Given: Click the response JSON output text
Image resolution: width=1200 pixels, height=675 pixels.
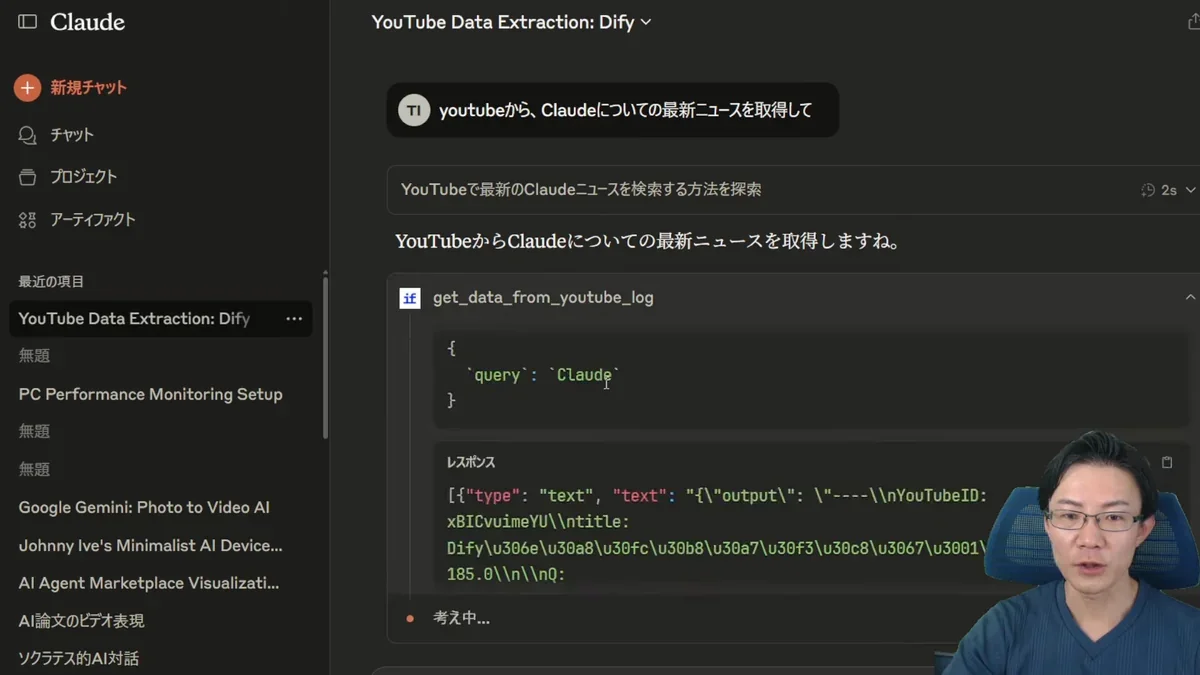Looking at the screenshot, I should (717, 535).
